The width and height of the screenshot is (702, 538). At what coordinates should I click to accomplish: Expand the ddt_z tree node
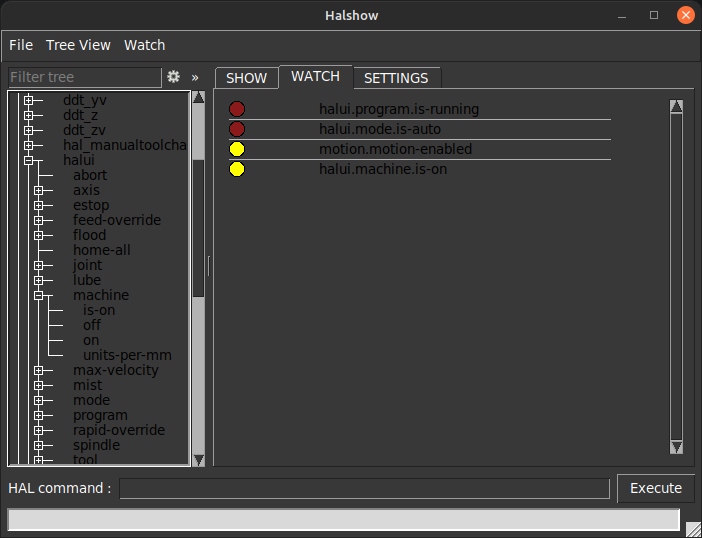click(x=29, y=115)
